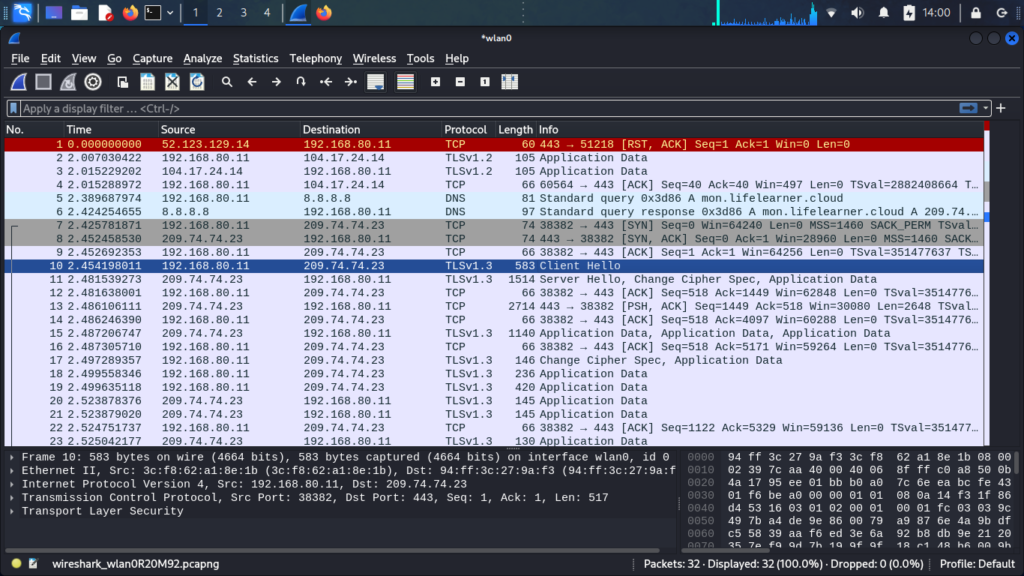
Task: Jump to the first packet
Action: tap(325, 82)
